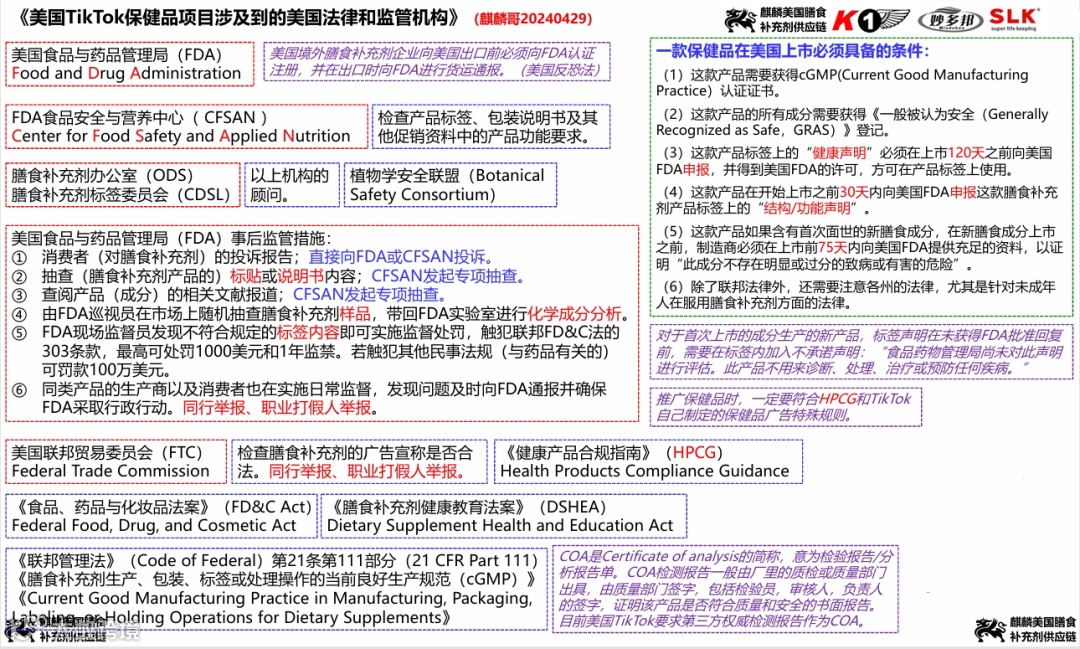
Task: Click item ⑥ about 同行举报、职业打假人举报 to FDA
Action: click(x=309, y=398)
